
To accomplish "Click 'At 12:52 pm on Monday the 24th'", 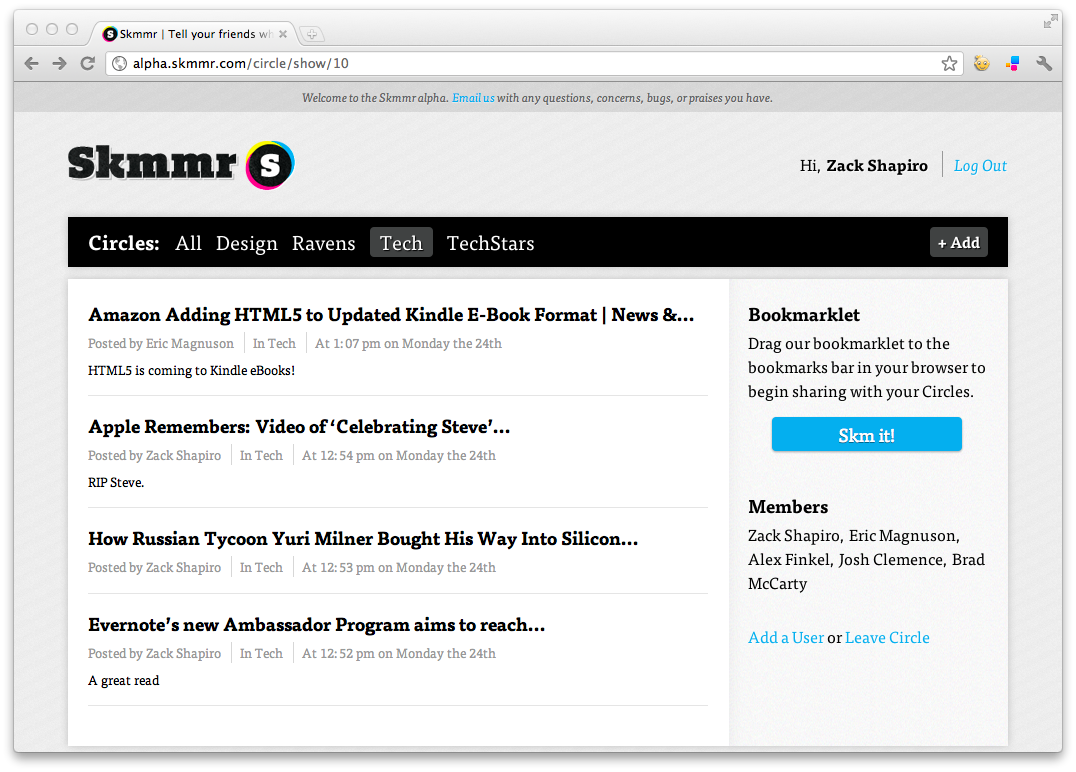I will (399, 653).
